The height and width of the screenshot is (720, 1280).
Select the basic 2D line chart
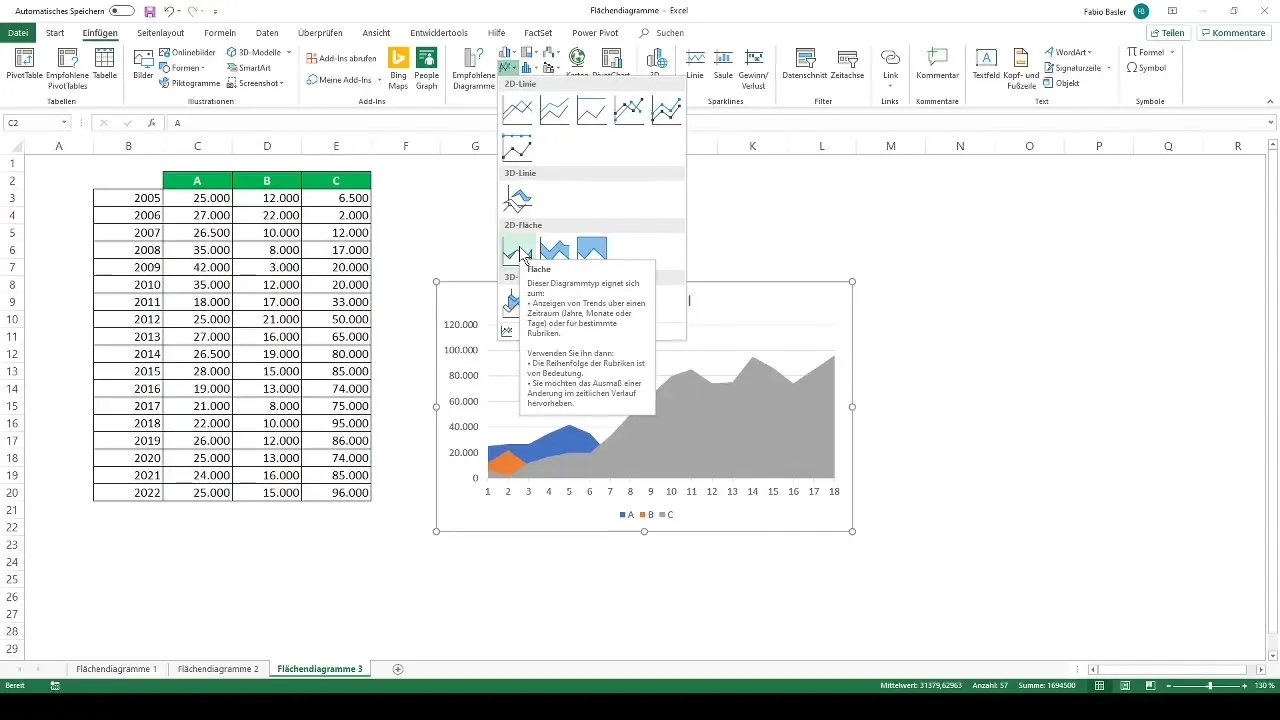(517, 110)
